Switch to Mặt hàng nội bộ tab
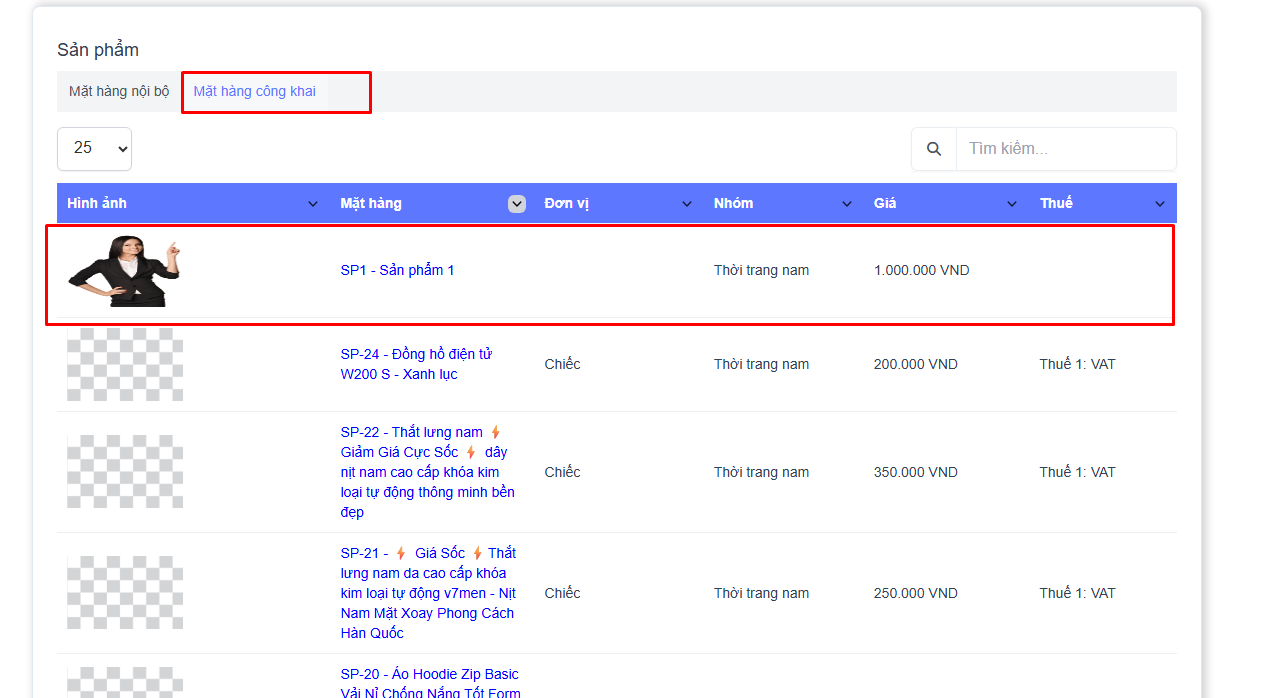The height and width of the screenshot is (698, 1277). (x=119, y=91)
